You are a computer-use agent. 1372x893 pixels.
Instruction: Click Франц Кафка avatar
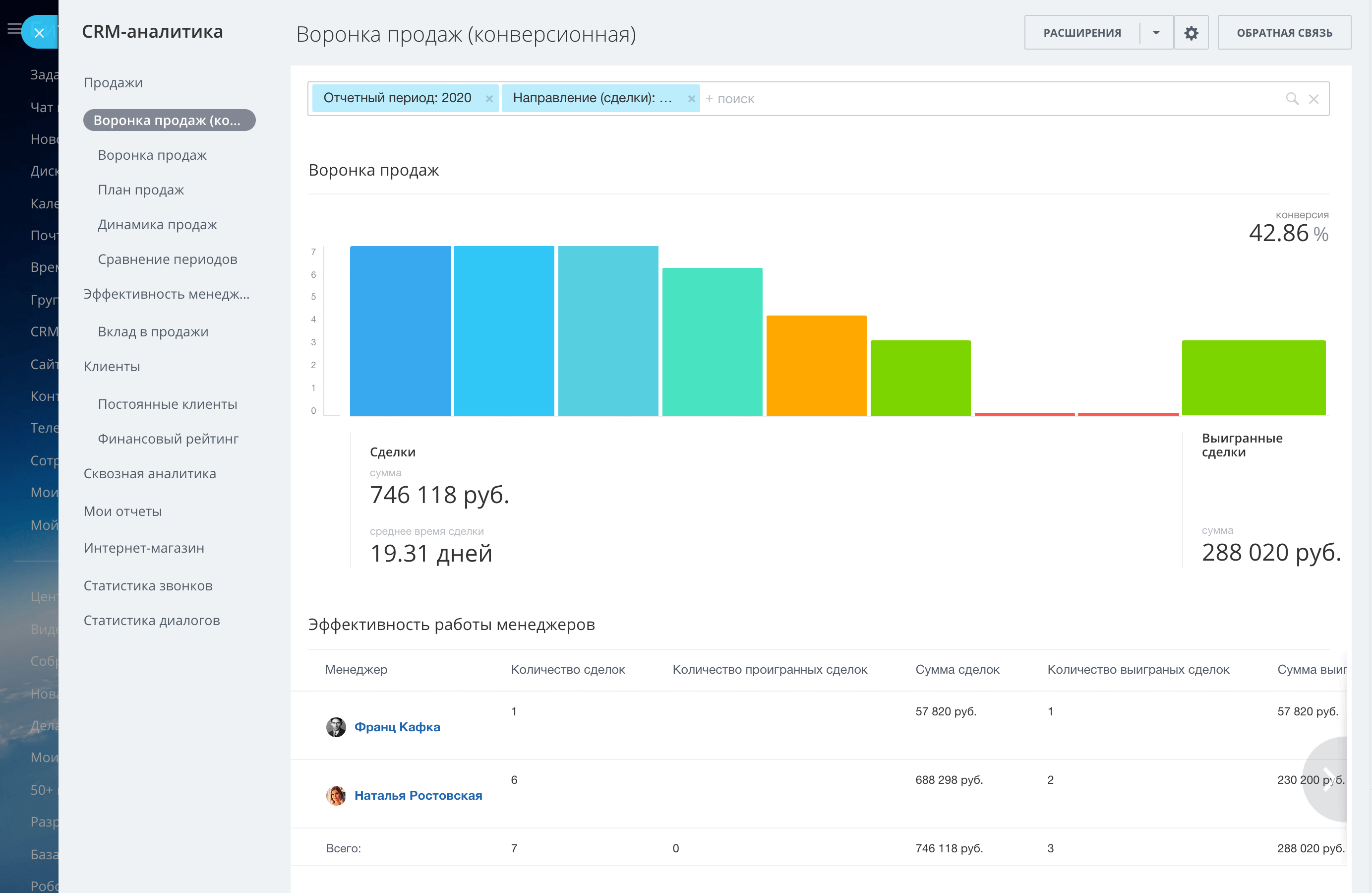(x=336, y=727)
